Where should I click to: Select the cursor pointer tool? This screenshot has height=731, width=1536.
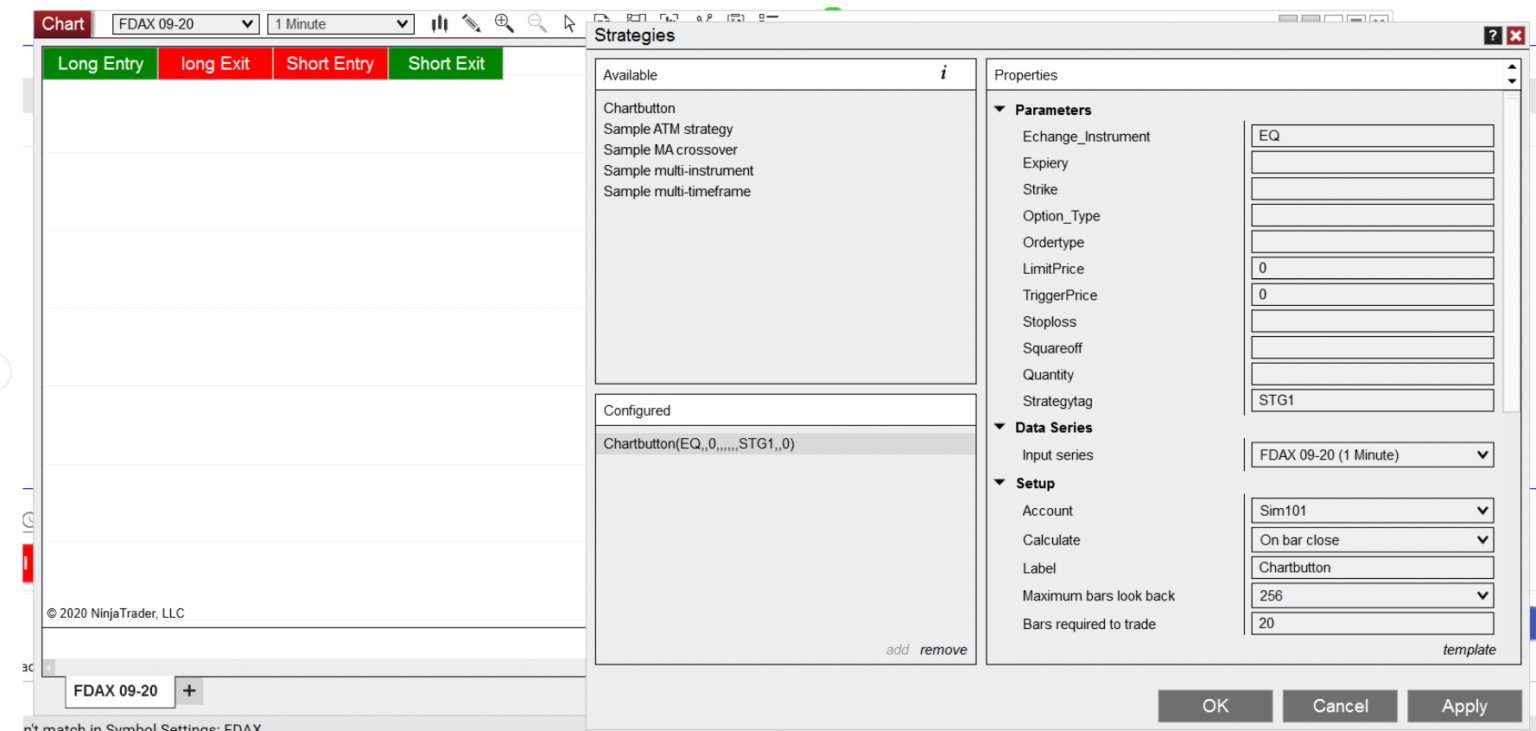click(570, 22)
